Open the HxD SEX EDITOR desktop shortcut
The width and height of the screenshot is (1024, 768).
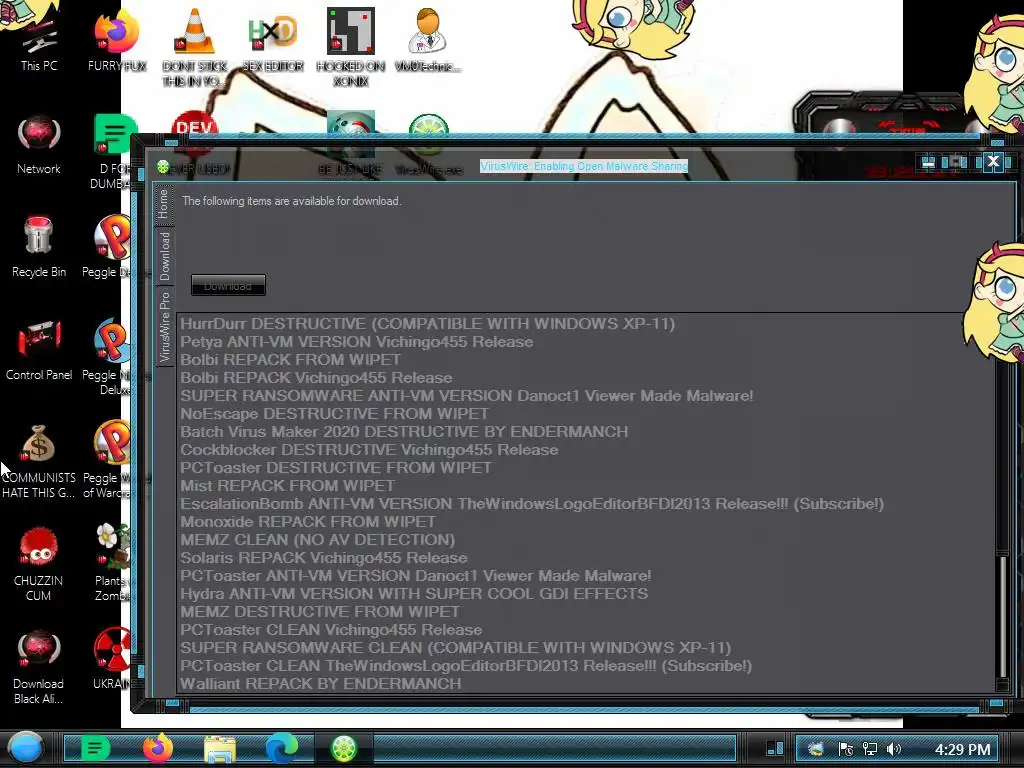(273, 42)
